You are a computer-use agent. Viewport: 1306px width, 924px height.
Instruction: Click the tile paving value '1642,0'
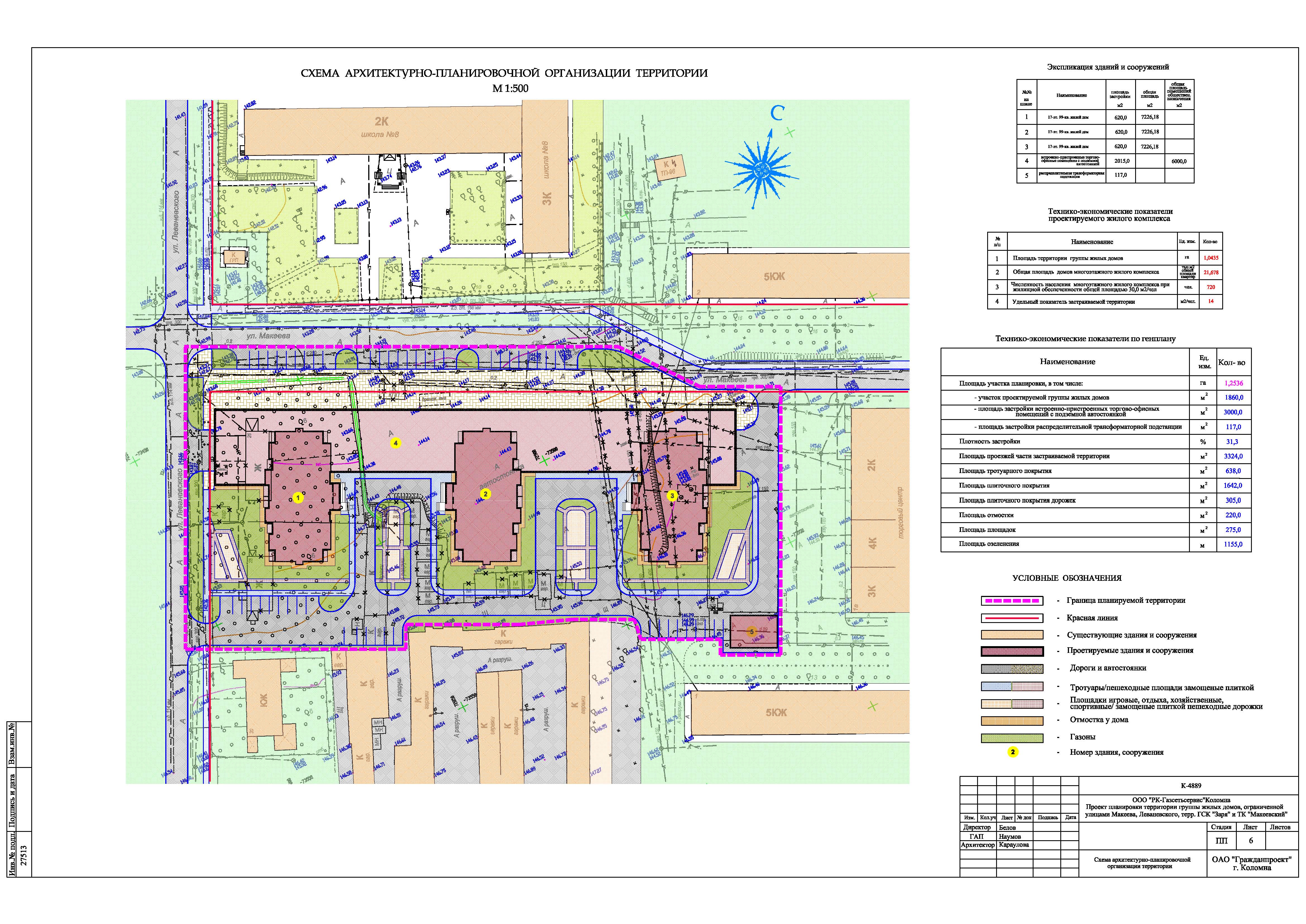(1233, 486)
